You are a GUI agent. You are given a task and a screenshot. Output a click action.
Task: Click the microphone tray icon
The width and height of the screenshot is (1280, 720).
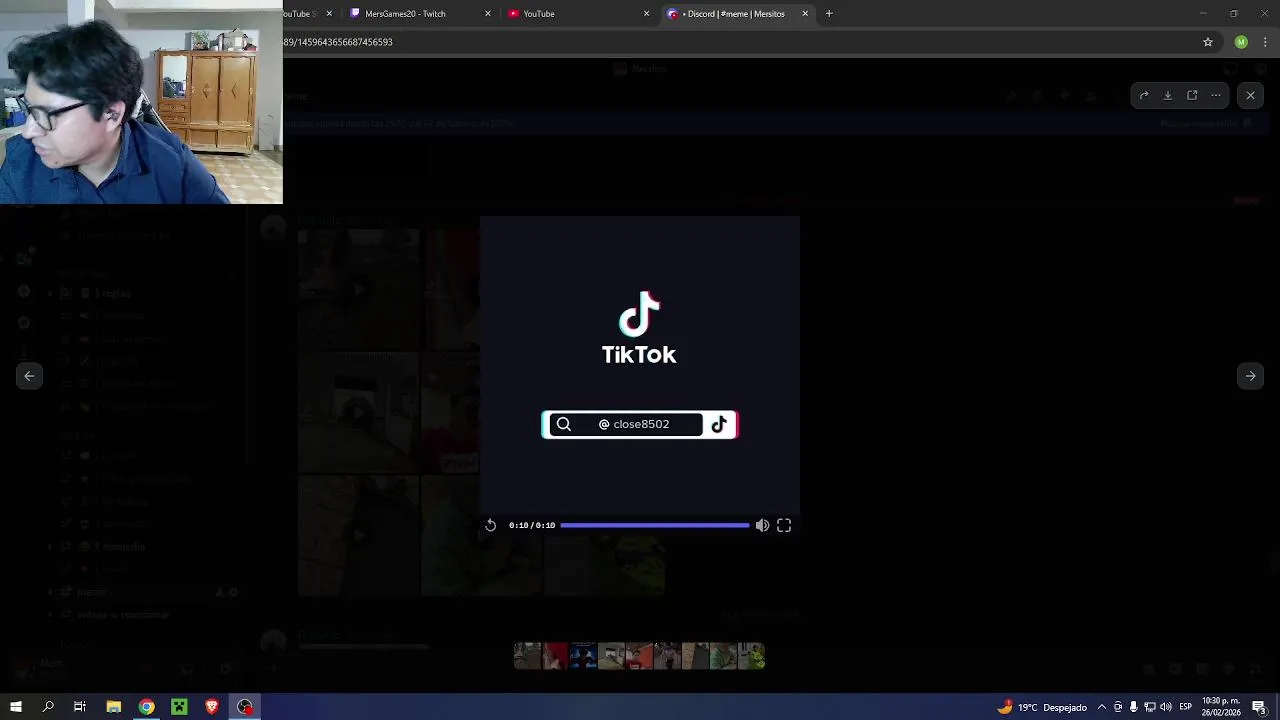[1134, 707]
